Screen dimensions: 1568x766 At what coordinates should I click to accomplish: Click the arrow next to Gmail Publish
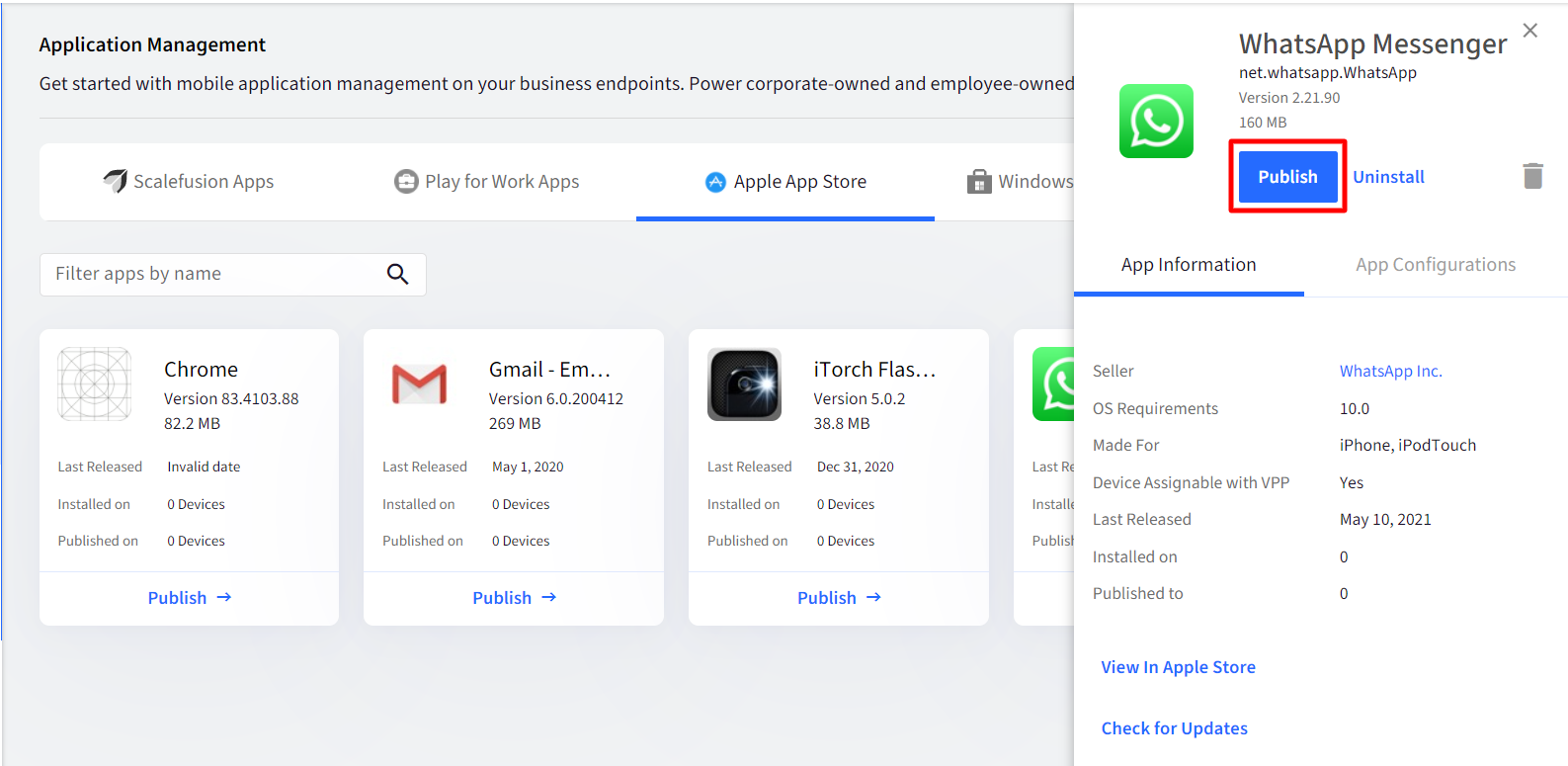(x=549, y=597)
